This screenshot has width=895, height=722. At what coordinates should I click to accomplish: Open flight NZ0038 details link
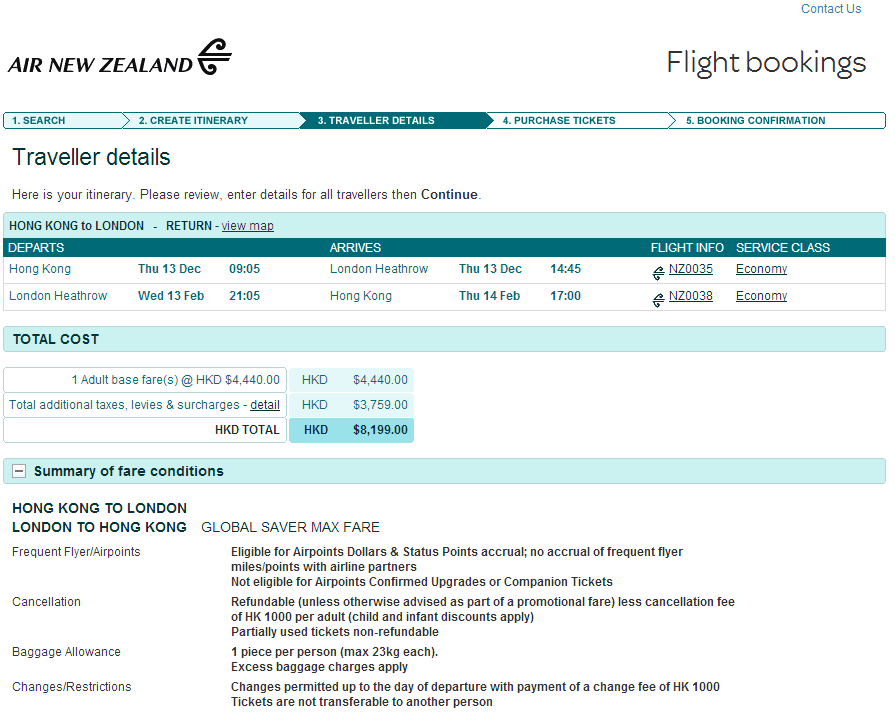tap(691, 296)
